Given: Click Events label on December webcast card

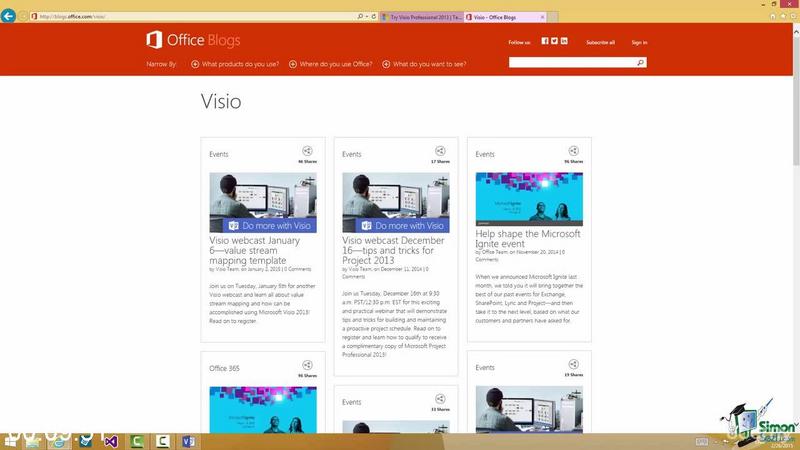Looking at the screenshot, I should coord(352,154).
